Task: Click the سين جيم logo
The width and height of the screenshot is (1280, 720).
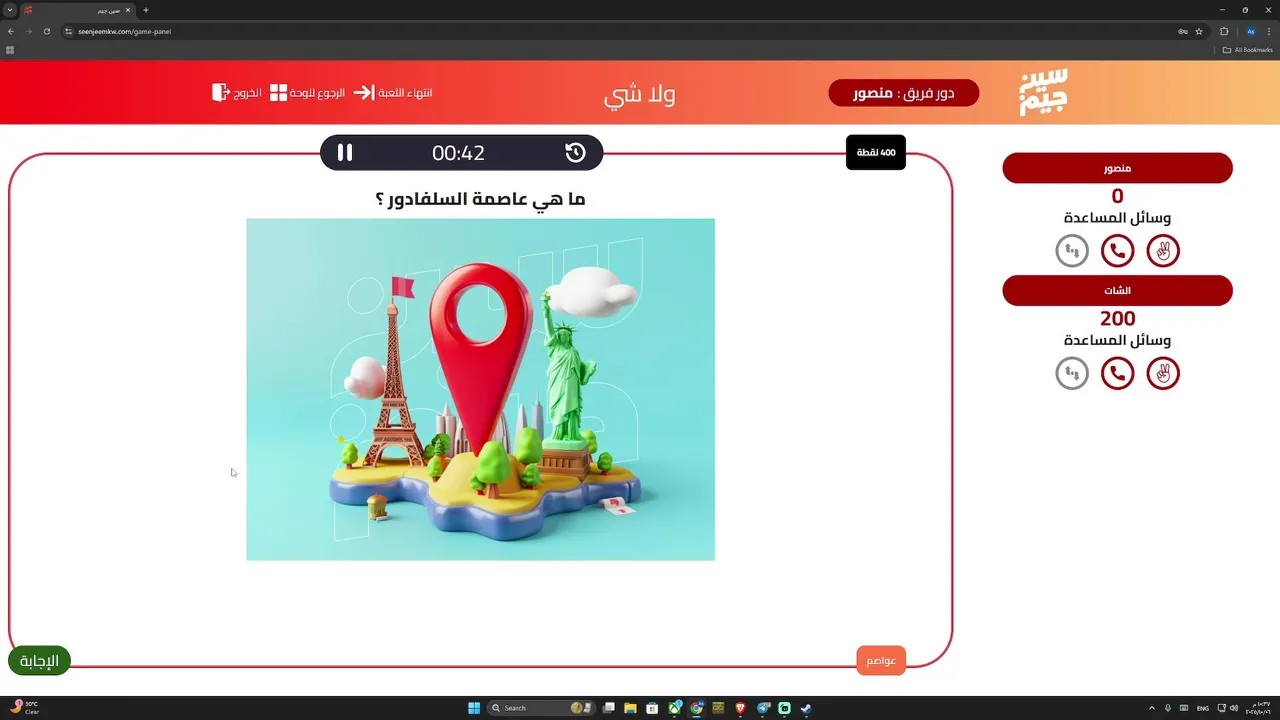Action: click(x=1044, y=92)
